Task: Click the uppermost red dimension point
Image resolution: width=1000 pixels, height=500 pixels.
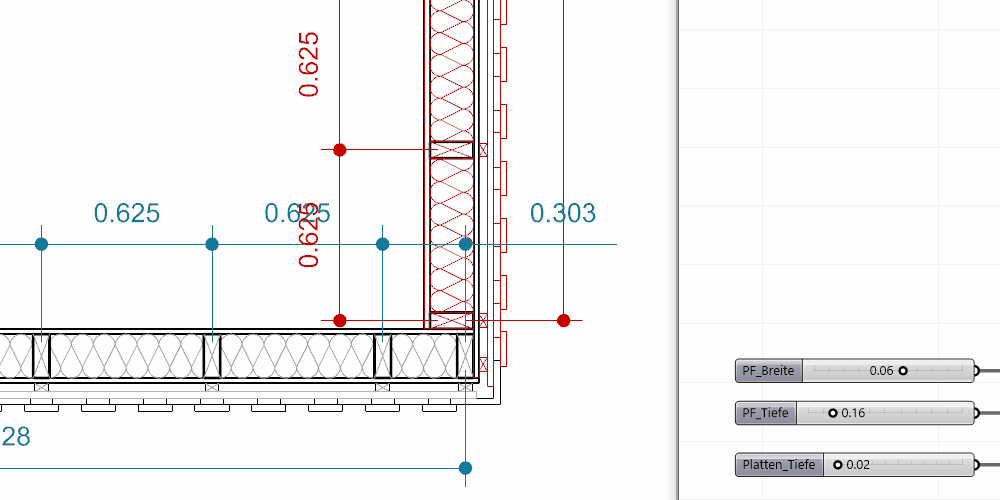Action: click(340, 150)
